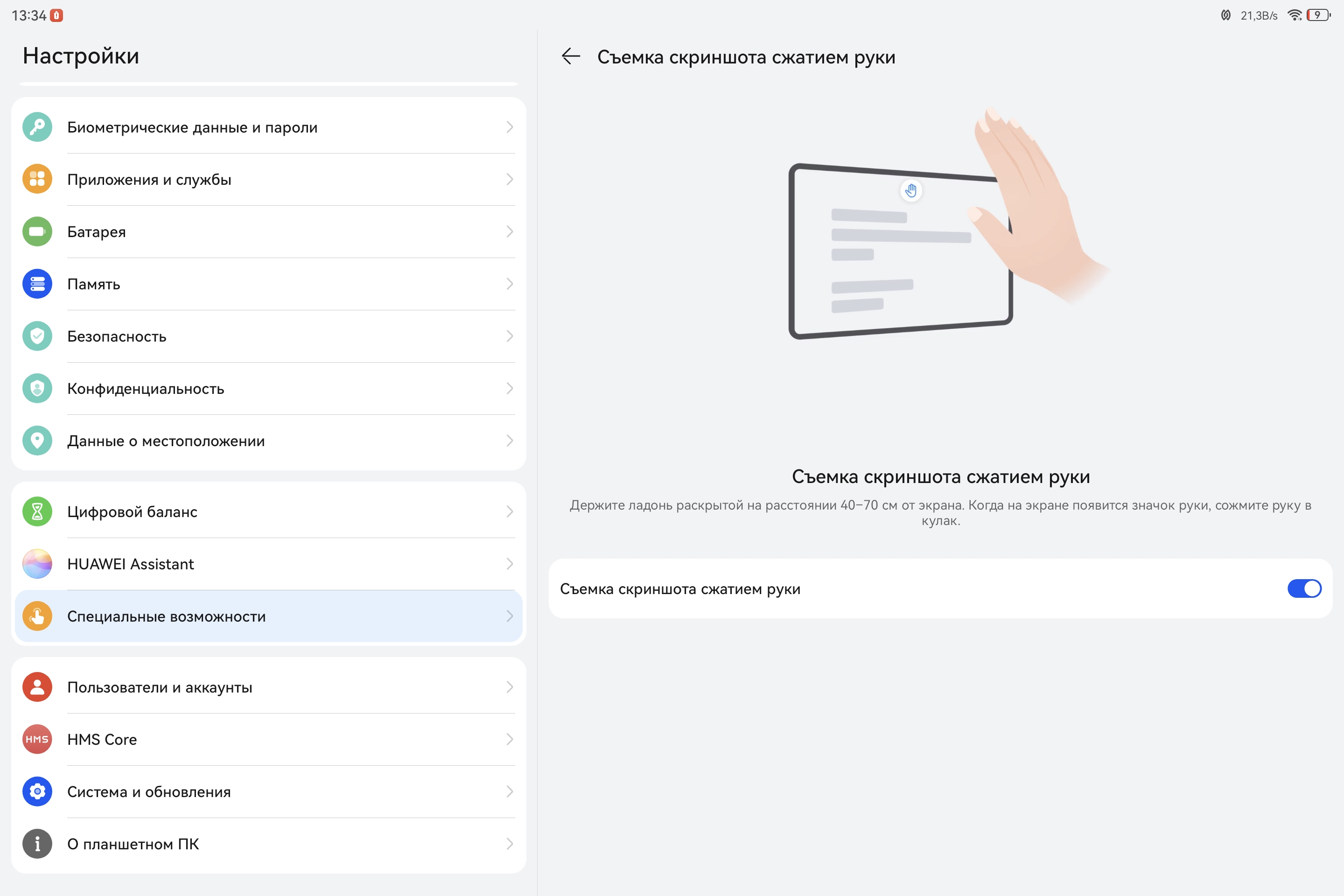Click the blue Память storage icon
Viewport: 1344px width, 896px height.
pos(37,284)
